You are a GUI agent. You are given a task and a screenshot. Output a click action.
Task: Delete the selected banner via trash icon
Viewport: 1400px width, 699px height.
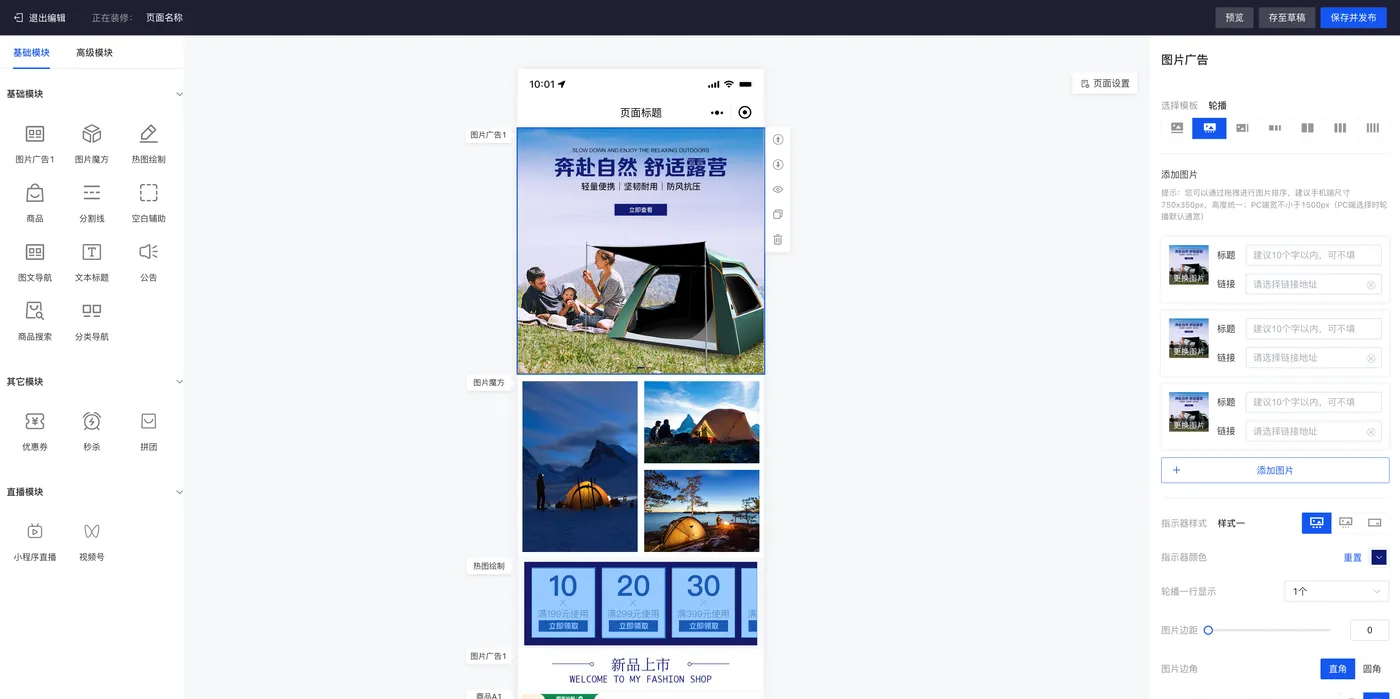[x=778, y=239]
